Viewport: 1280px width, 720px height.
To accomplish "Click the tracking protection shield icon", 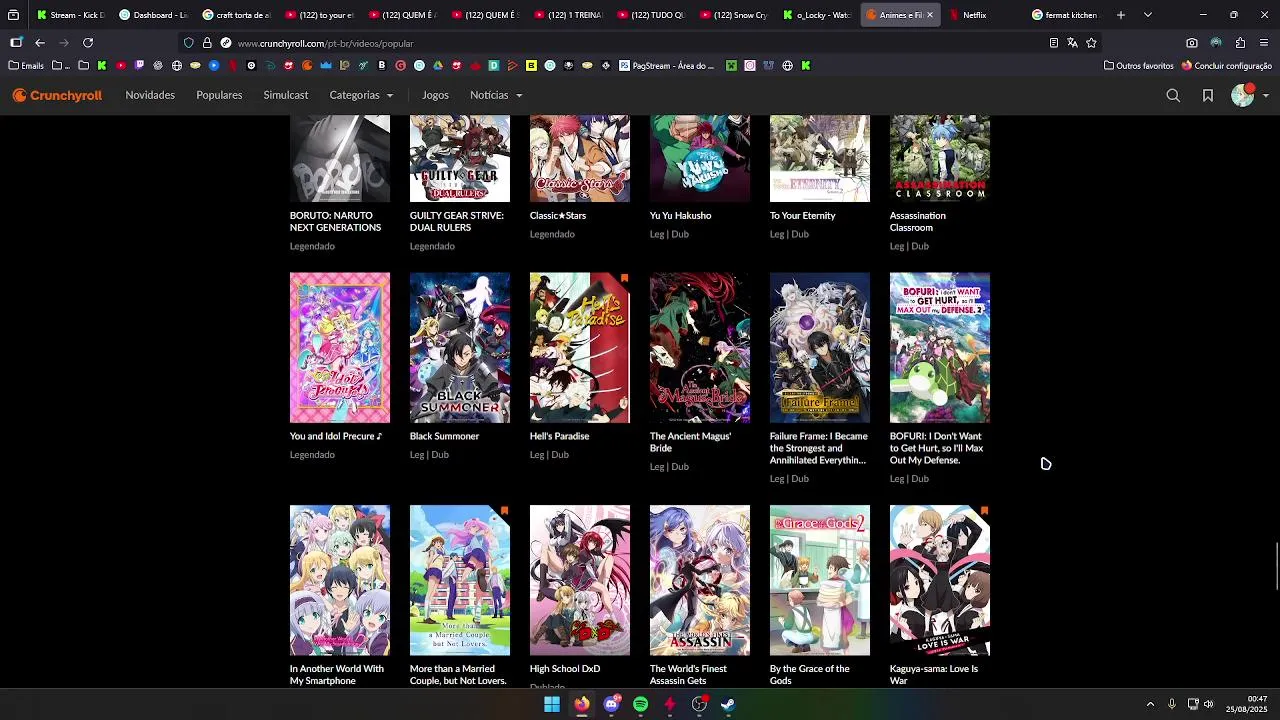I will pyautogui.click(x=188, y=43).
